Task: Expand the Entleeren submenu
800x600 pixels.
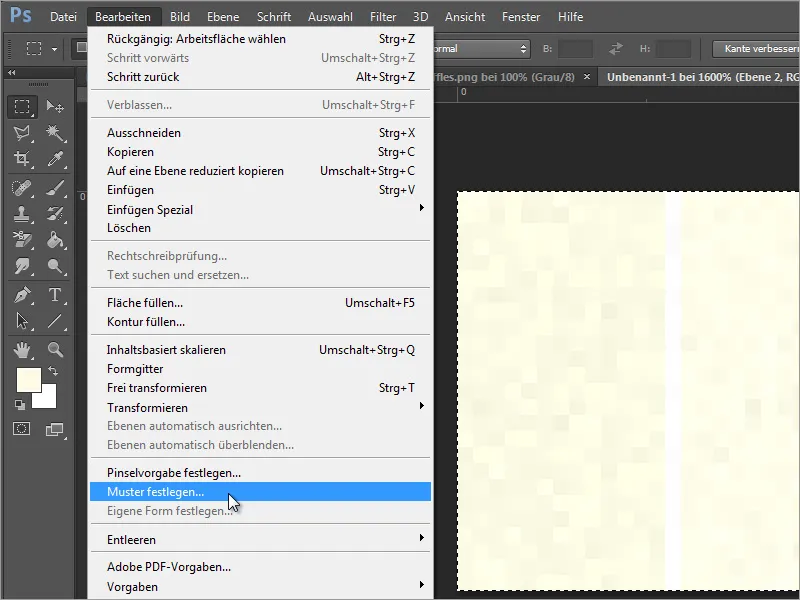Action: click(260, 539)
